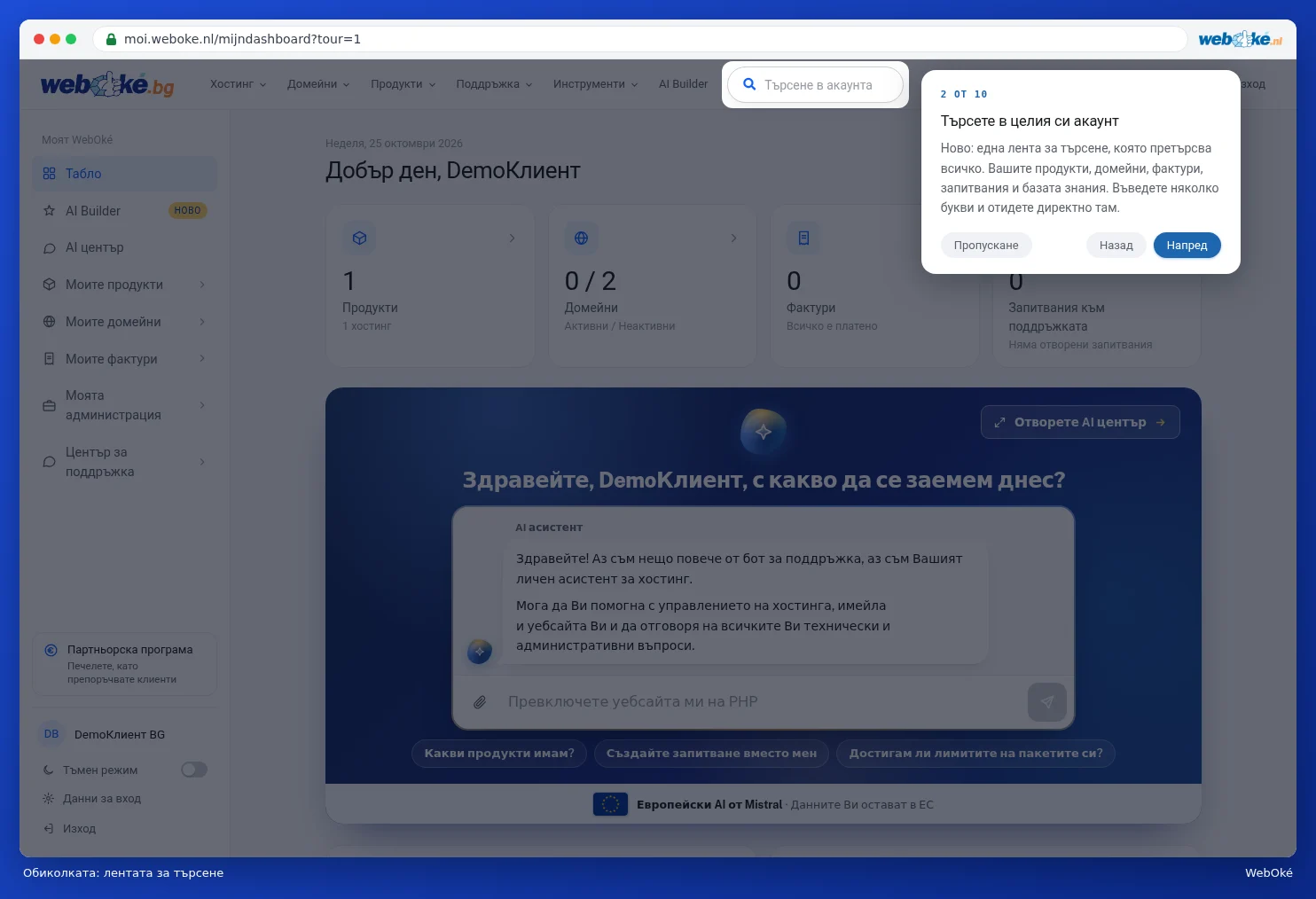1316x899 pixels.
Task: Click the Табло grid icon in the sidebar
Action: click(49, 174)
